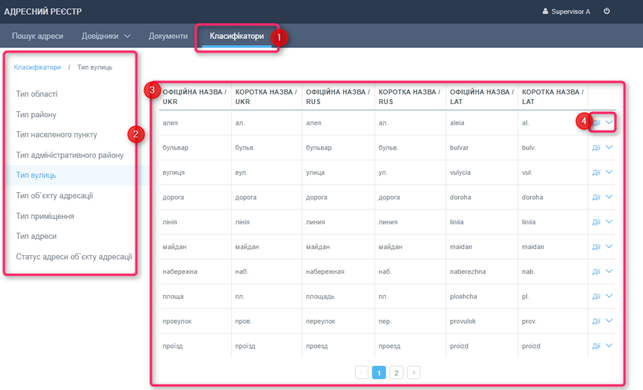Select Тип об'єкту адресації in sidebar
Screen dimensions: 643x390
coord(55,196)
